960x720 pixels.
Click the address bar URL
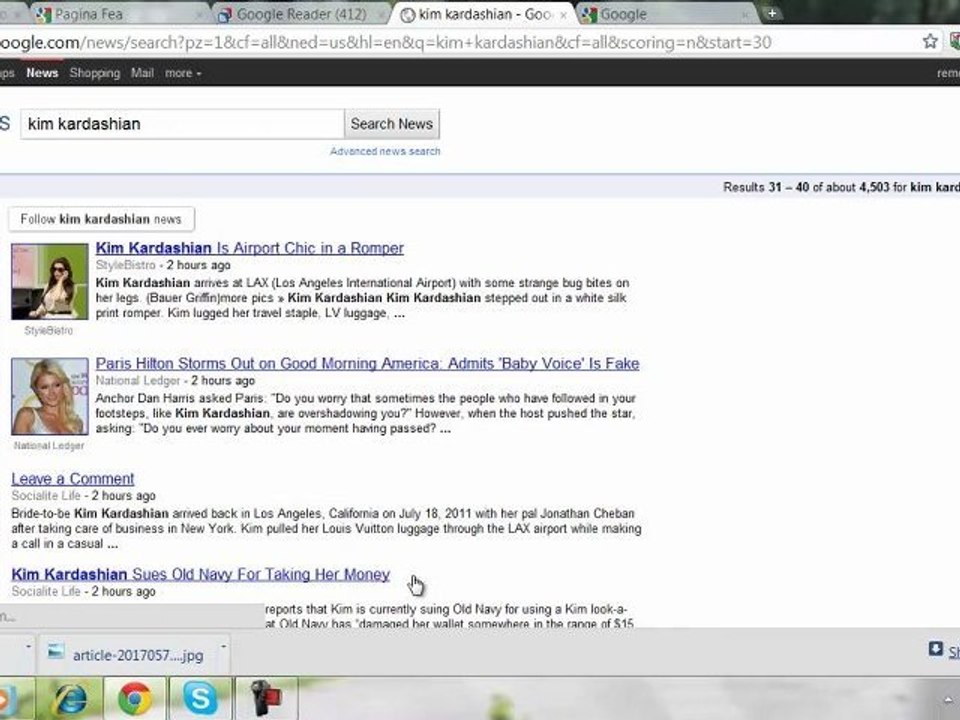386,42
